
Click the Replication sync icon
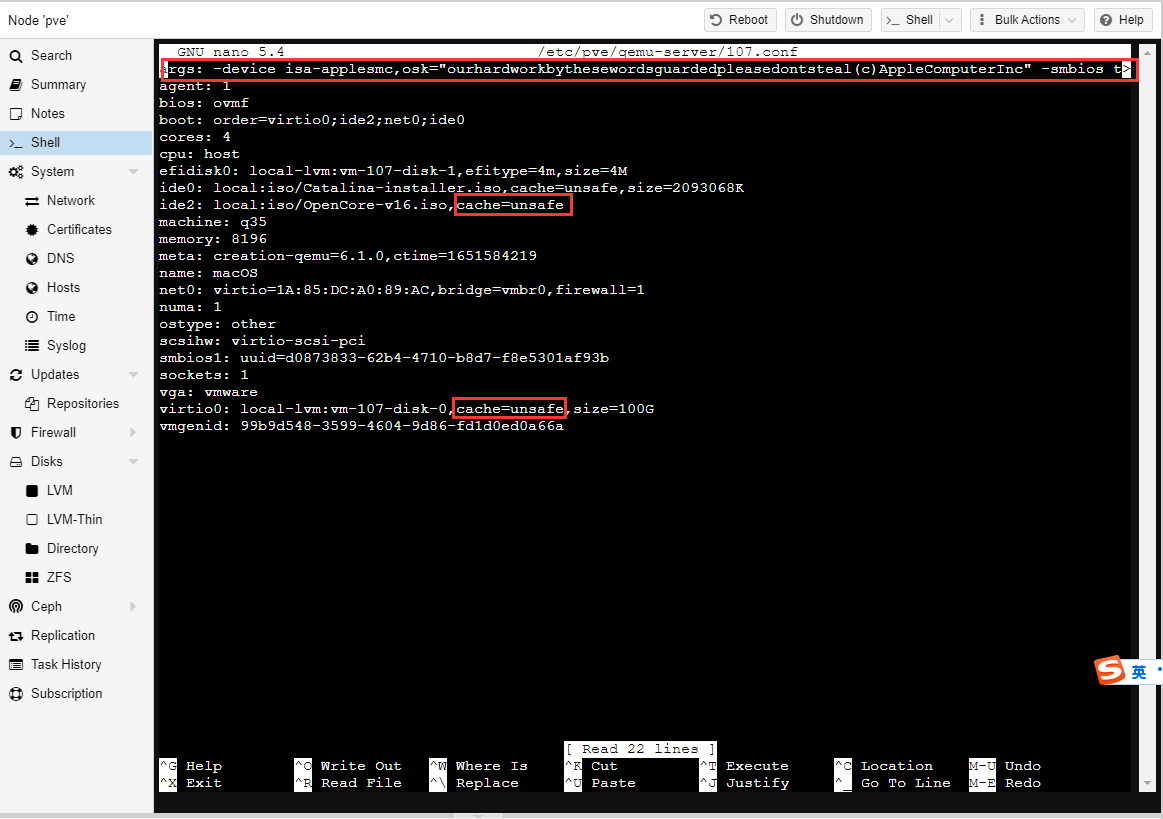[x=15, y=636]
